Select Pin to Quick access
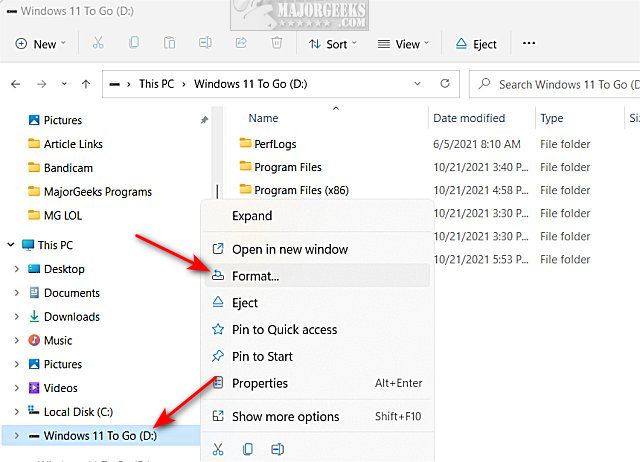The width and height of the screenshot is (640, 462). (x=318, y=329)
